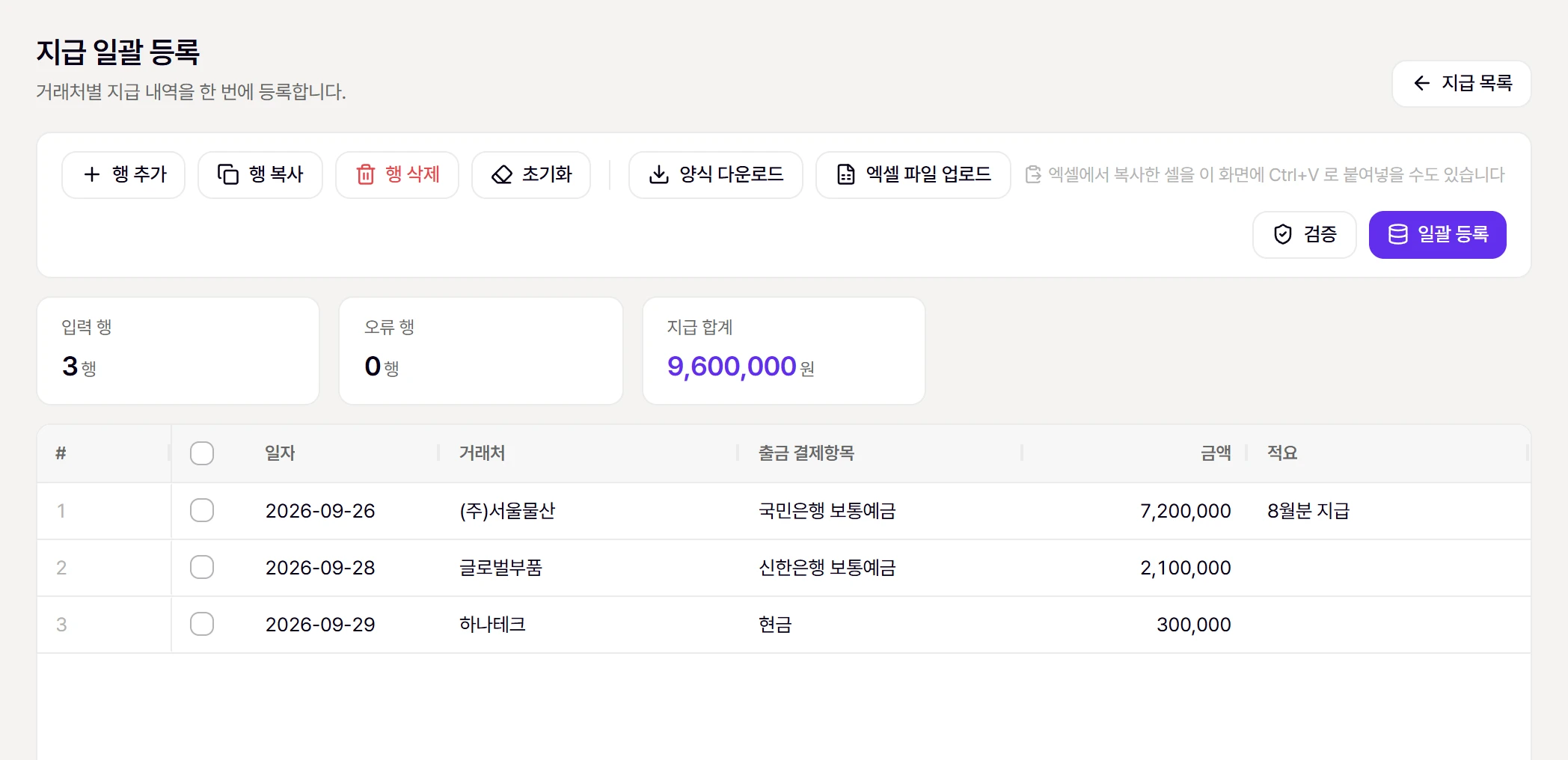The width and height of the screenshot is (1568, 760).
Task: Click the spreadsheet file icon for 엑셀 파일 업로드
Action: [845, 174]
